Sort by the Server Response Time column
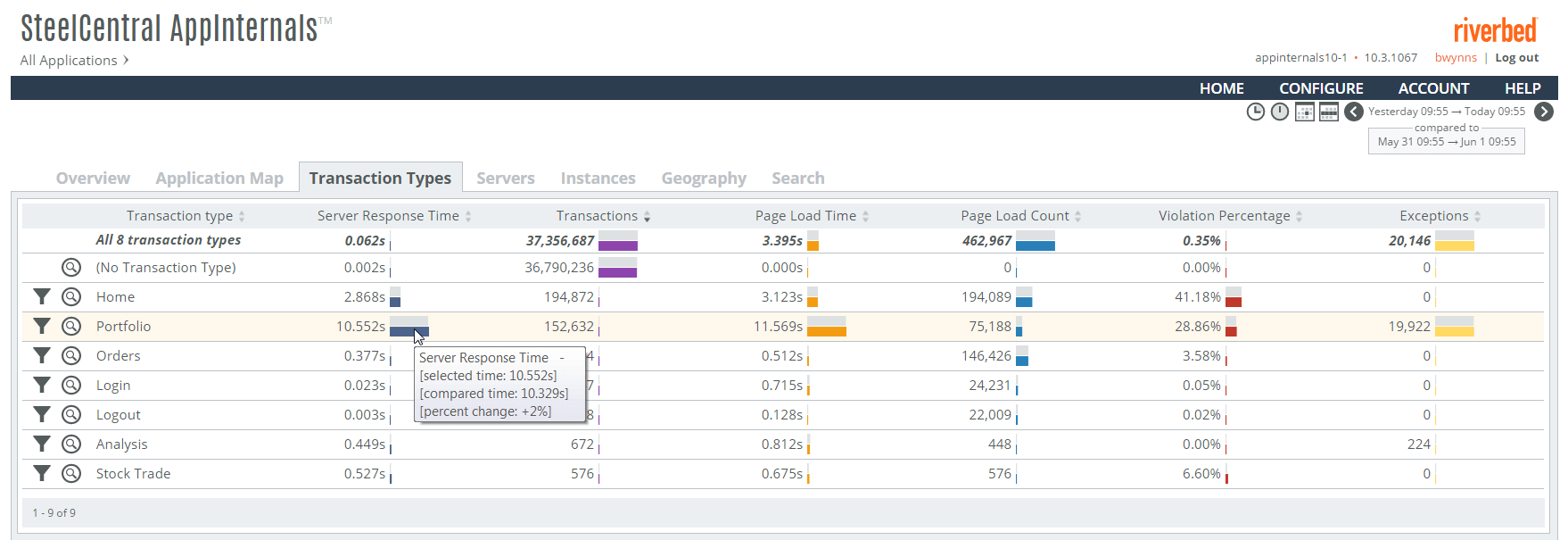This screenshot has width=1568, height=540. pos(394,216)
